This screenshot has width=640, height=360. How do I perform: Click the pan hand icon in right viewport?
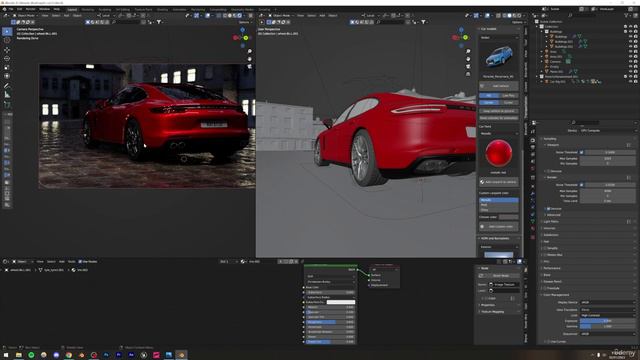pos(468,59)
